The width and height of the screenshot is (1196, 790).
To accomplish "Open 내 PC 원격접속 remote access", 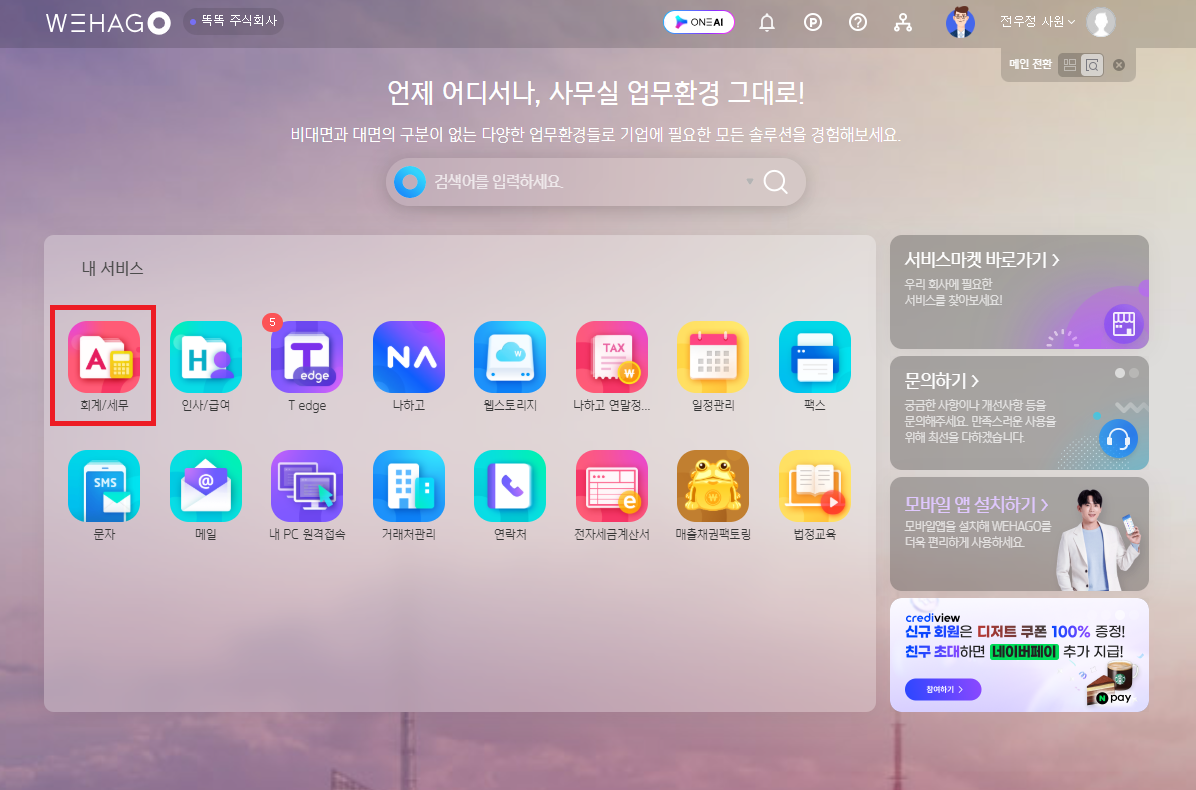I will pos(307,486).
